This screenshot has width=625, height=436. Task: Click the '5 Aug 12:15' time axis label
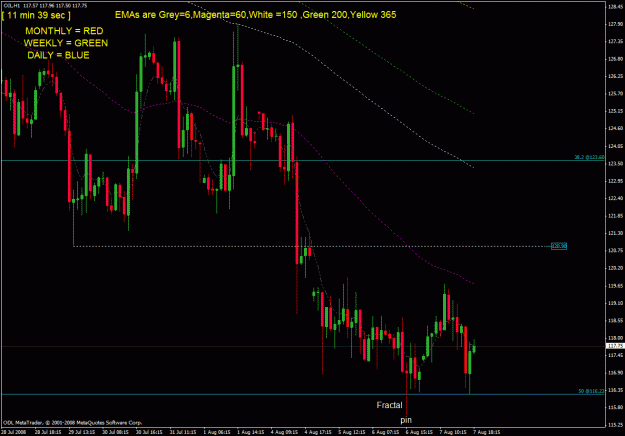click(352, 432)
